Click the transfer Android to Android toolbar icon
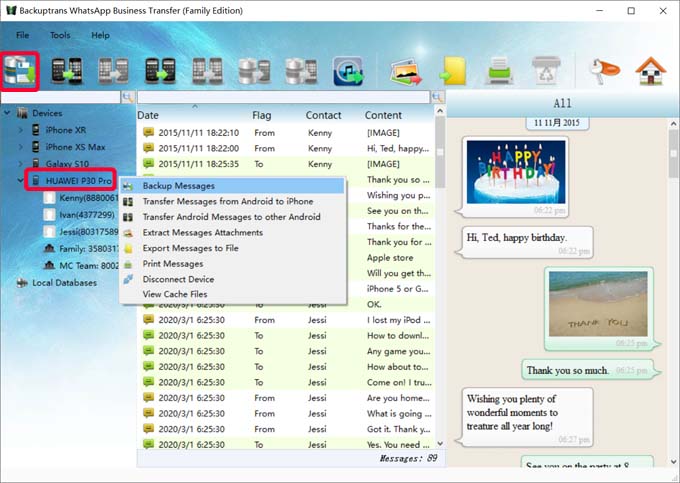680x483 pixels. coord(160,71)
